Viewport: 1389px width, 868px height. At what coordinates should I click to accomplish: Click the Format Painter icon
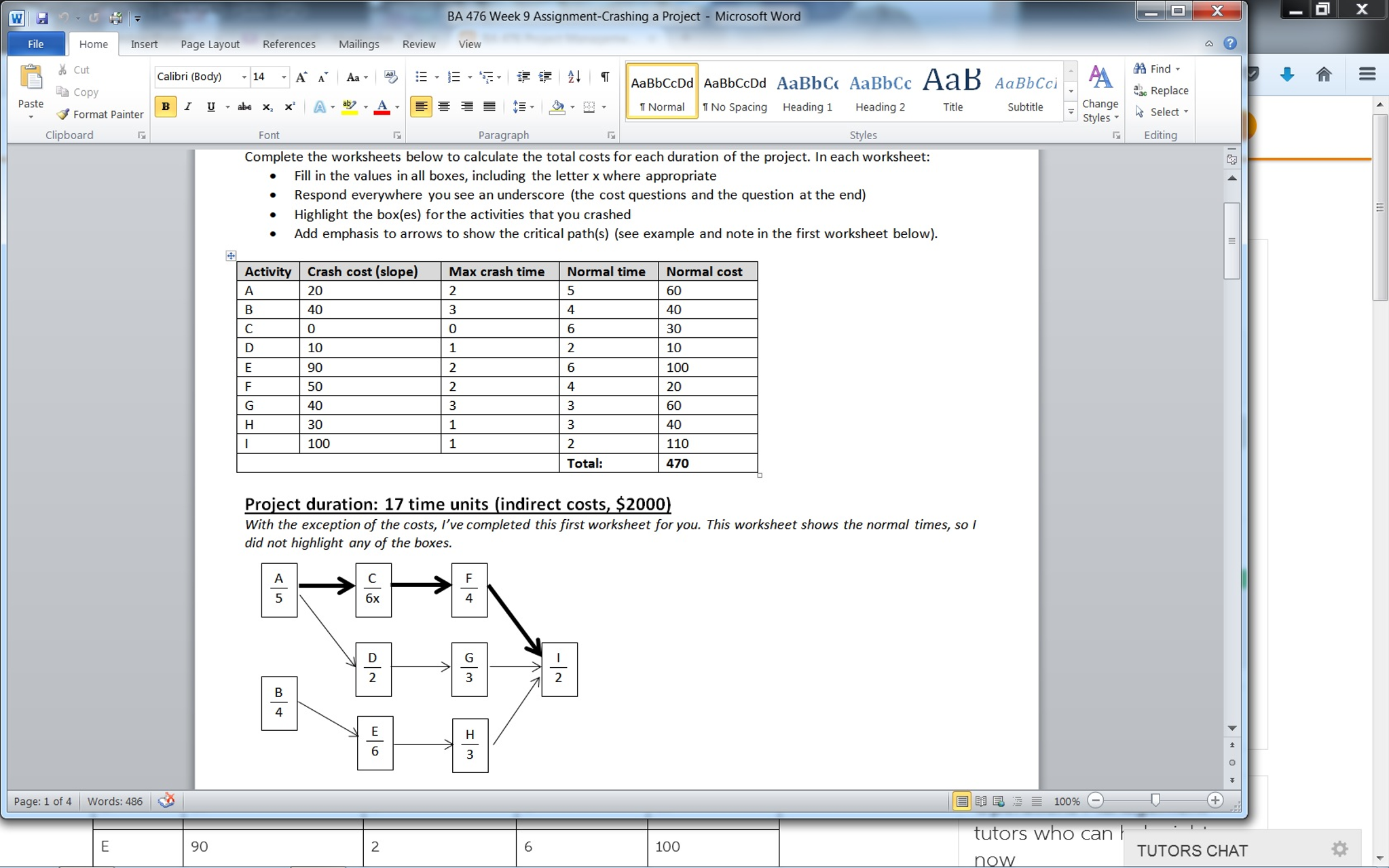(64, 114)
